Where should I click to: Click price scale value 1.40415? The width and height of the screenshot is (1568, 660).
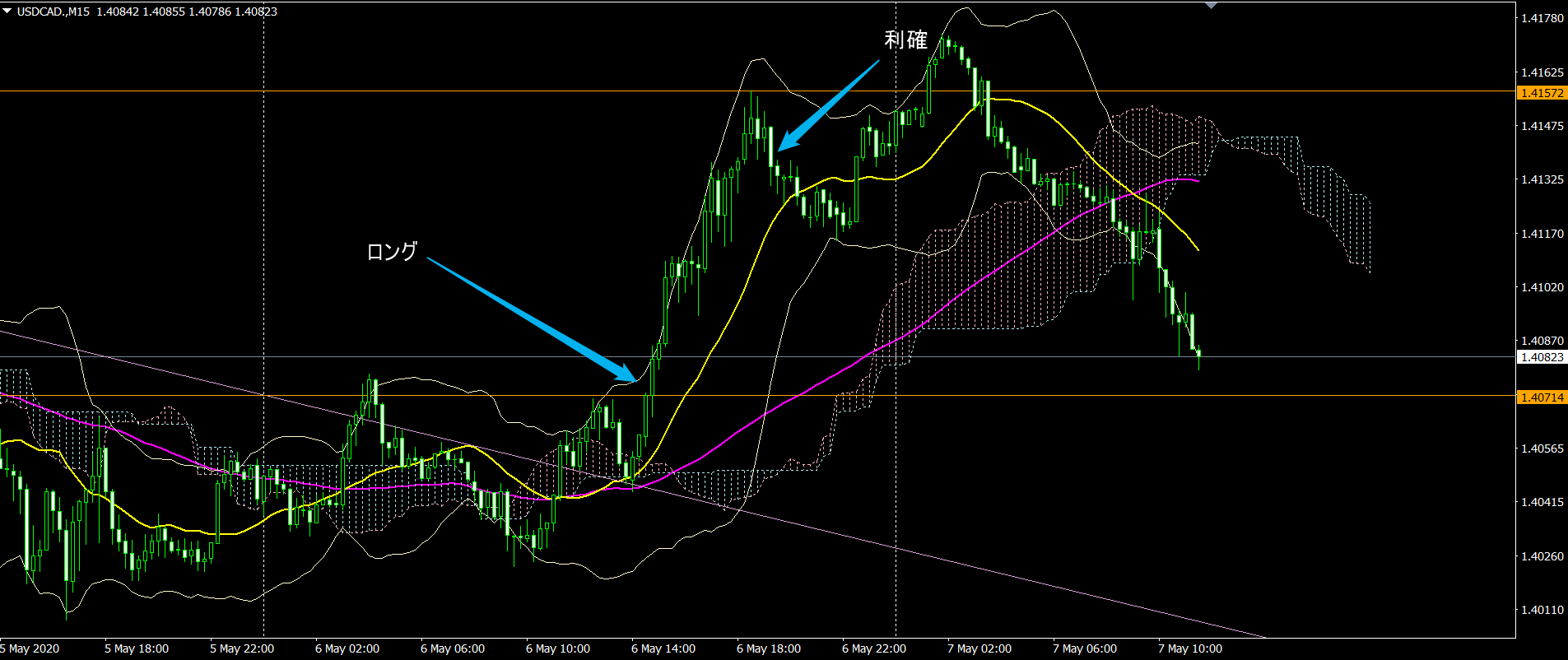click(x=1542, y=502)
